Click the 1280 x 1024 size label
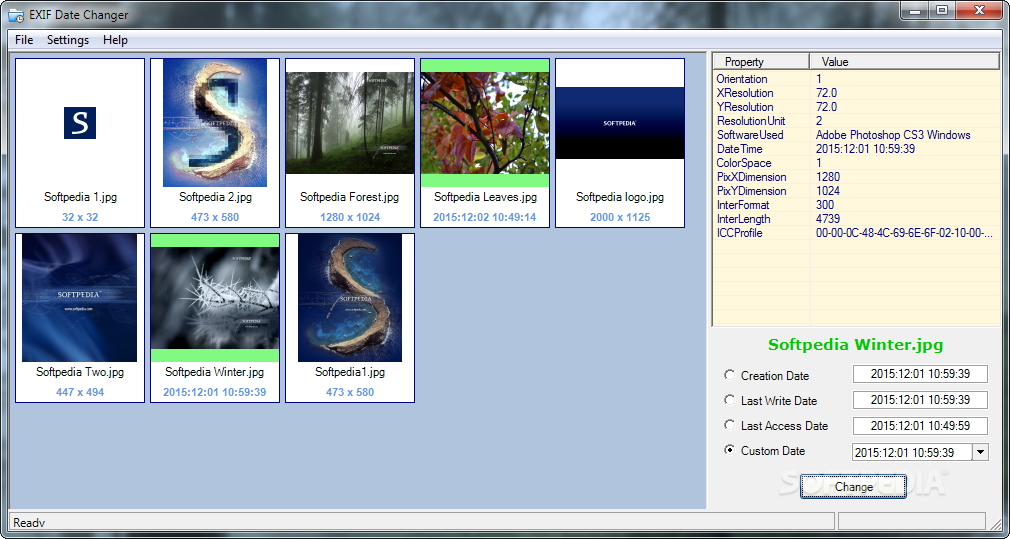1010x539 pixels. click(350, 218)
